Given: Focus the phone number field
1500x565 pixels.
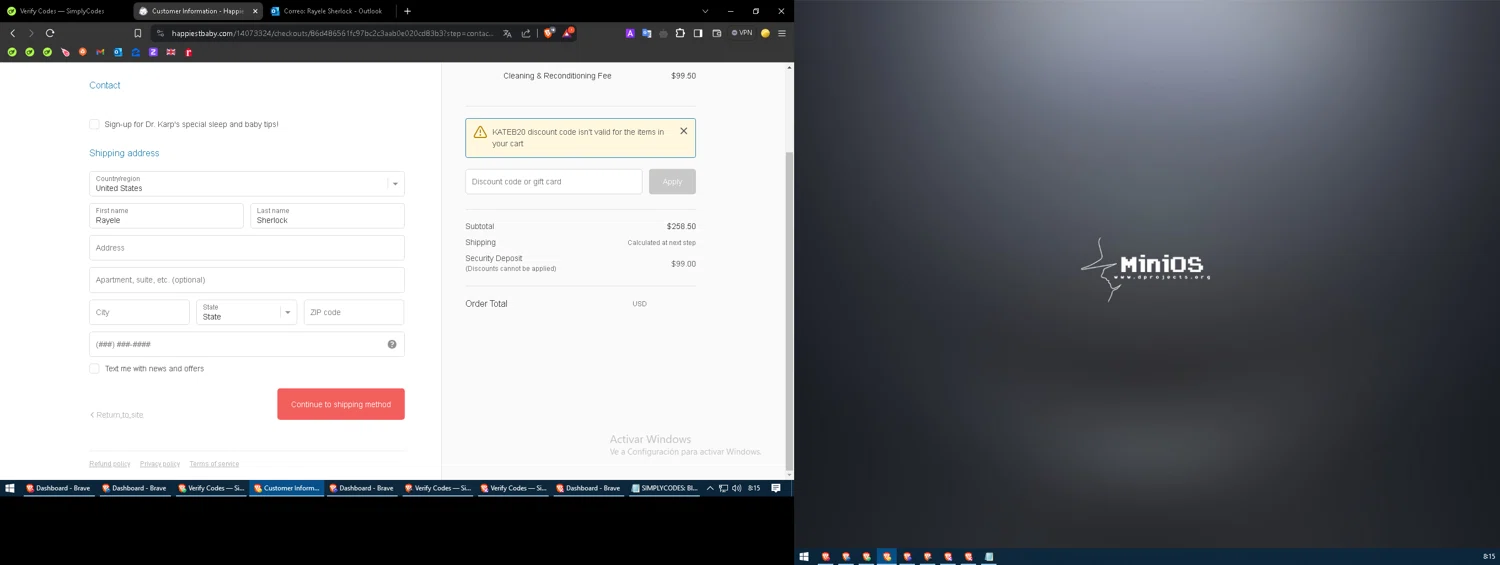Looking at the screenshot, I should coord(247,344).
